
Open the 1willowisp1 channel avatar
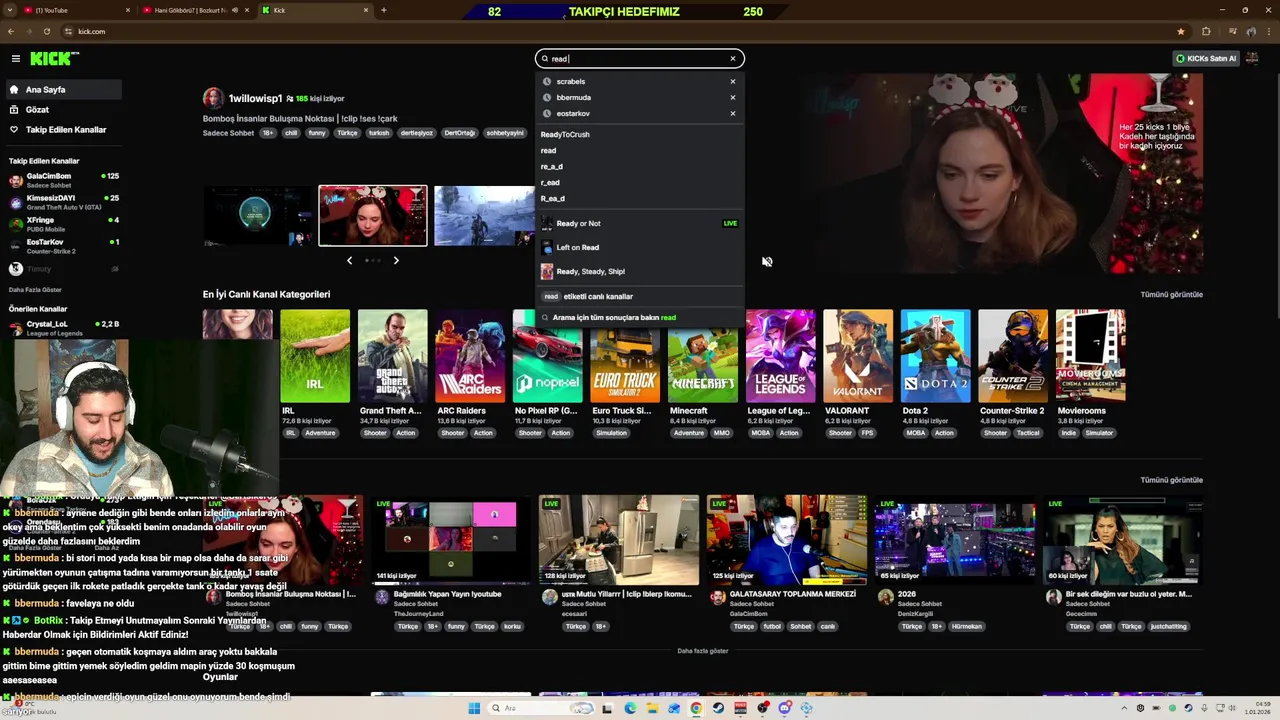coord(213,98)
